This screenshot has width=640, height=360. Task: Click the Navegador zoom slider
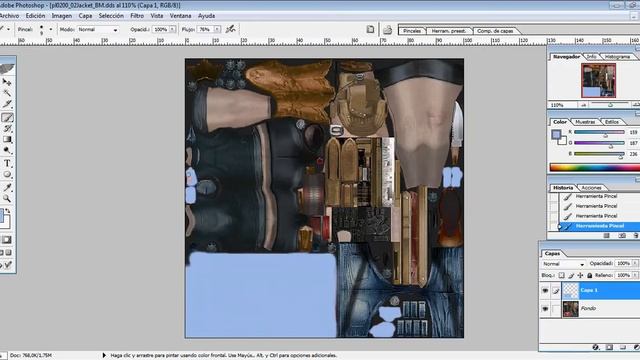click(x=610, y=105)
